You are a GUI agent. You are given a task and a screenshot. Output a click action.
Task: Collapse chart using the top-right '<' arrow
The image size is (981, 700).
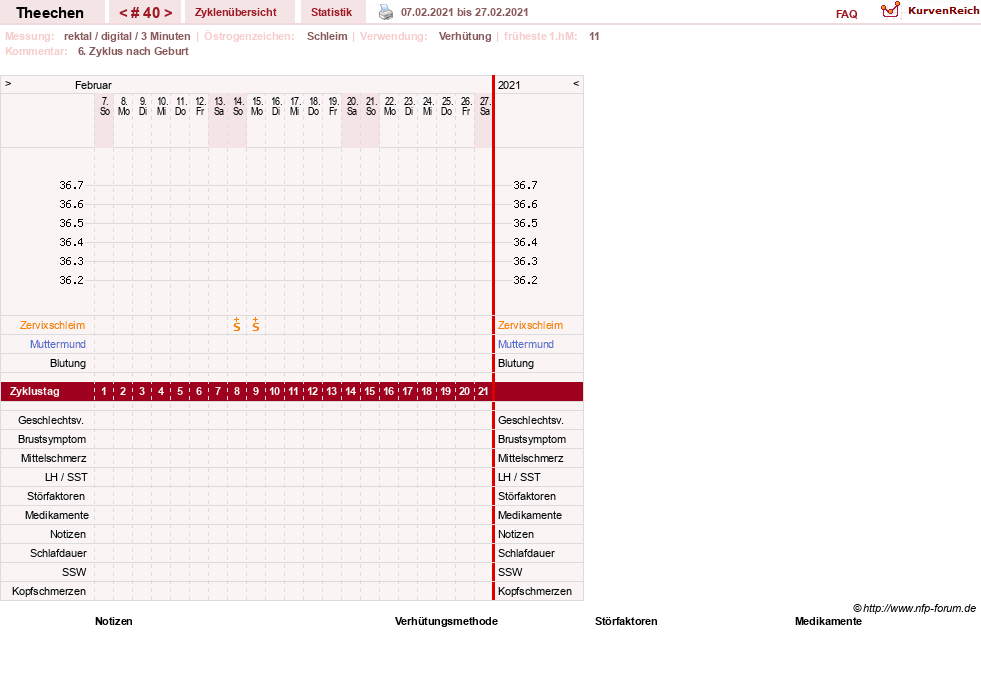coord(576,83)
